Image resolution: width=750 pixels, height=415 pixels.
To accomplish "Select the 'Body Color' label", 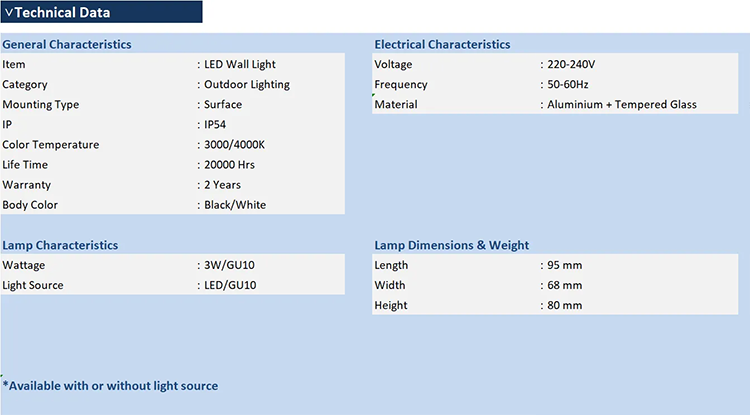I will click(x=30, y=205).
